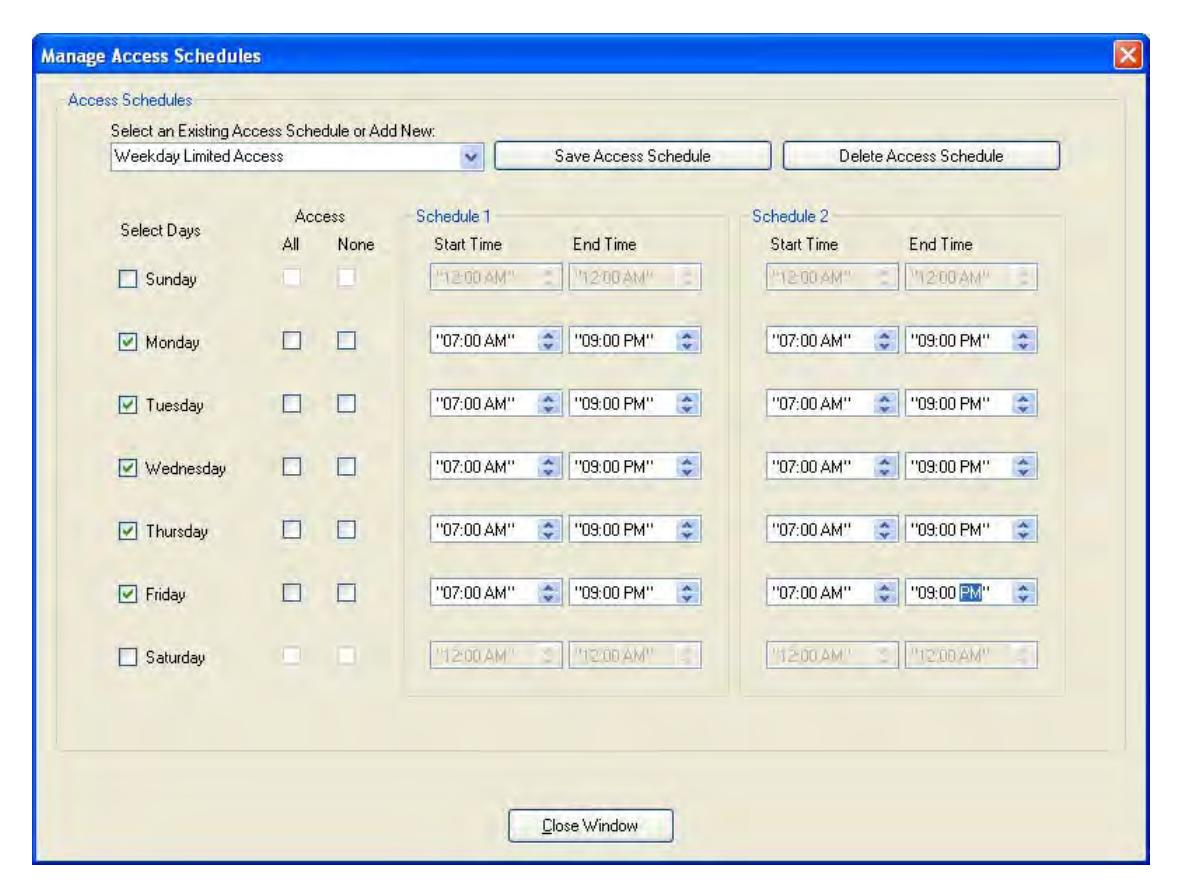Click Thursday Schedule 2 End Time spinner
Viewport: 1178px width, 893px height.
tap(1023, 530)
